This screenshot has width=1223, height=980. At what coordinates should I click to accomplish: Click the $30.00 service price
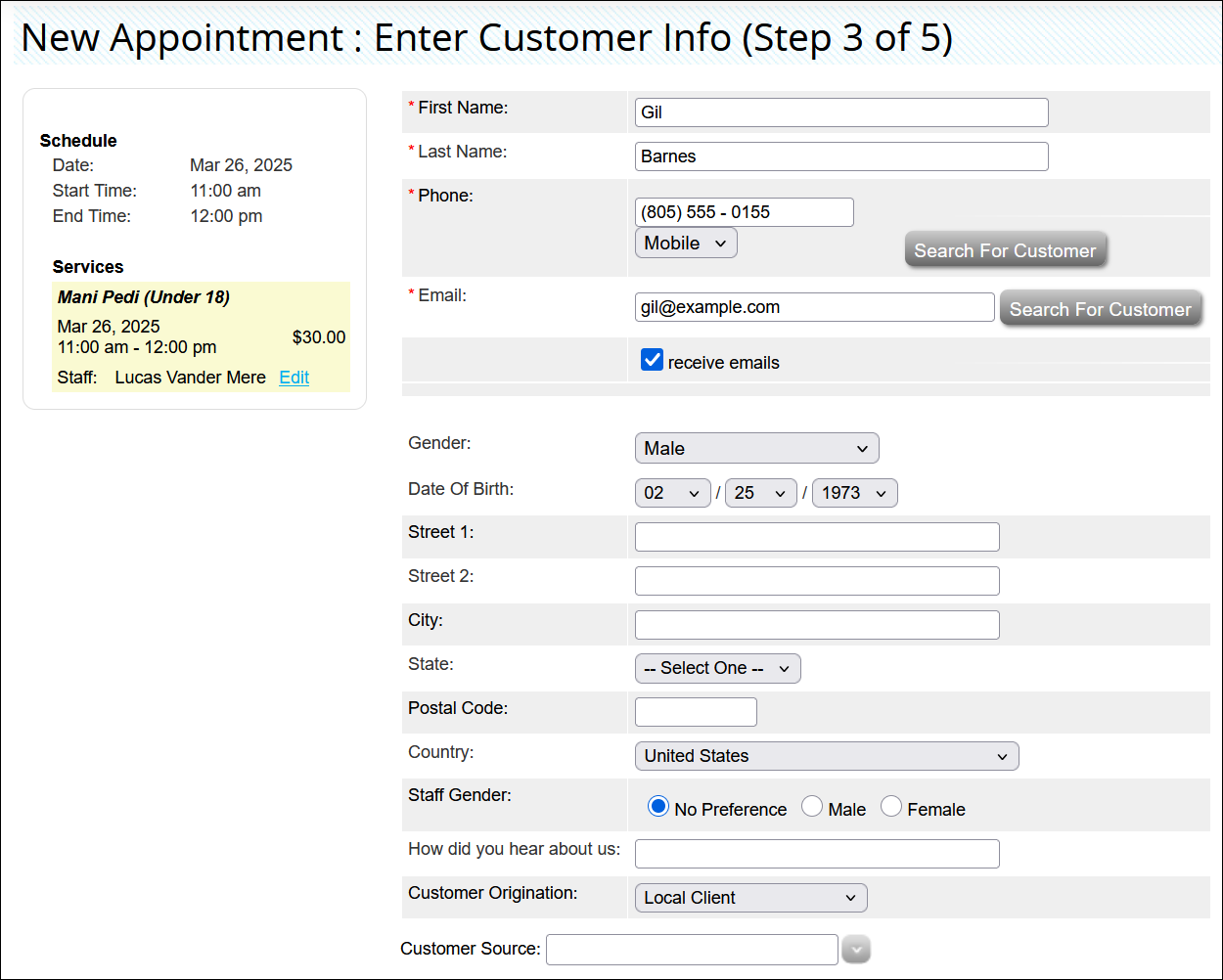pyautogui.click(x=319, y=337)
